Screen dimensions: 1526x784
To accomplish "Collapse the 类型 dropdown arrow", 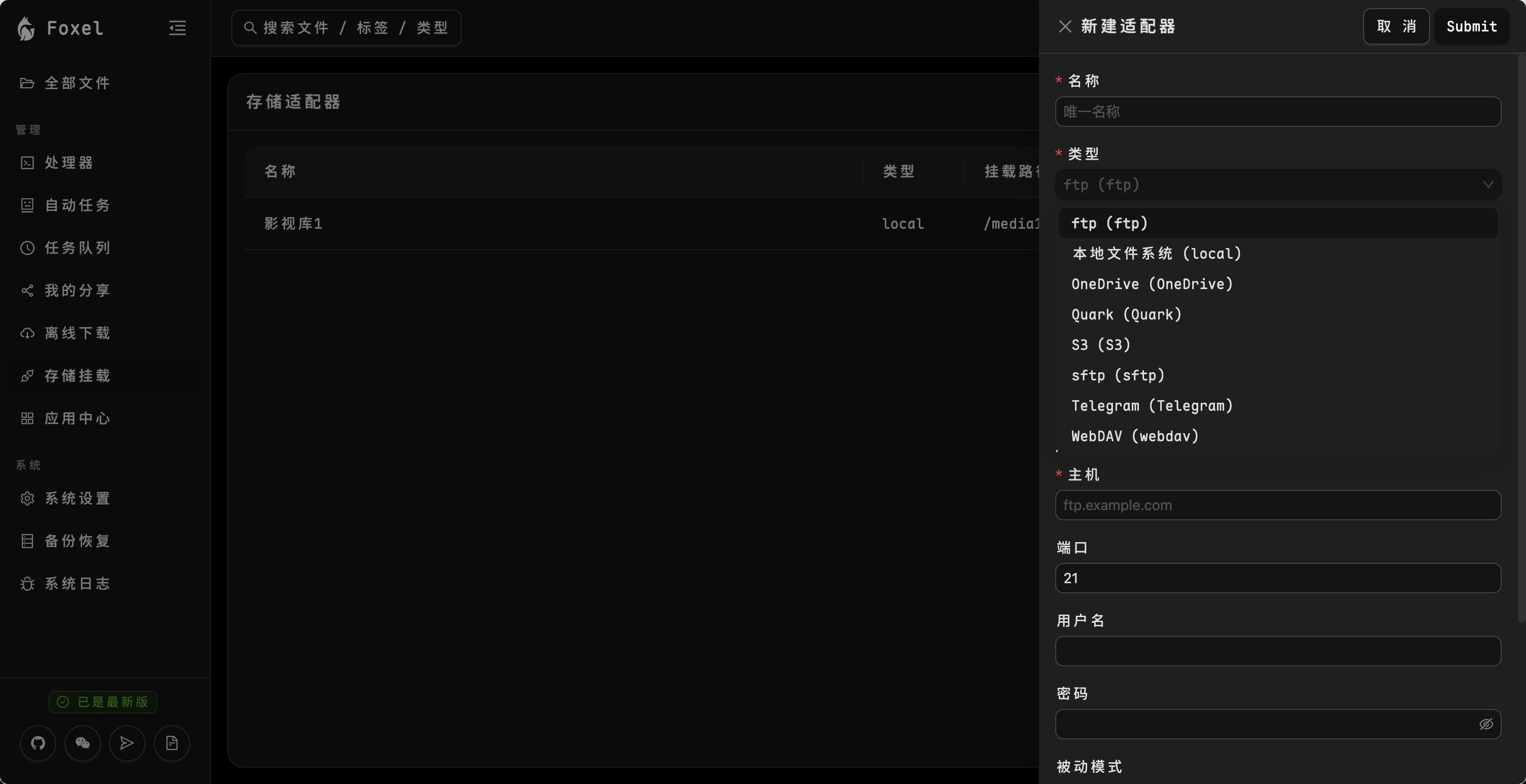I will click(x=1487, y=185).
